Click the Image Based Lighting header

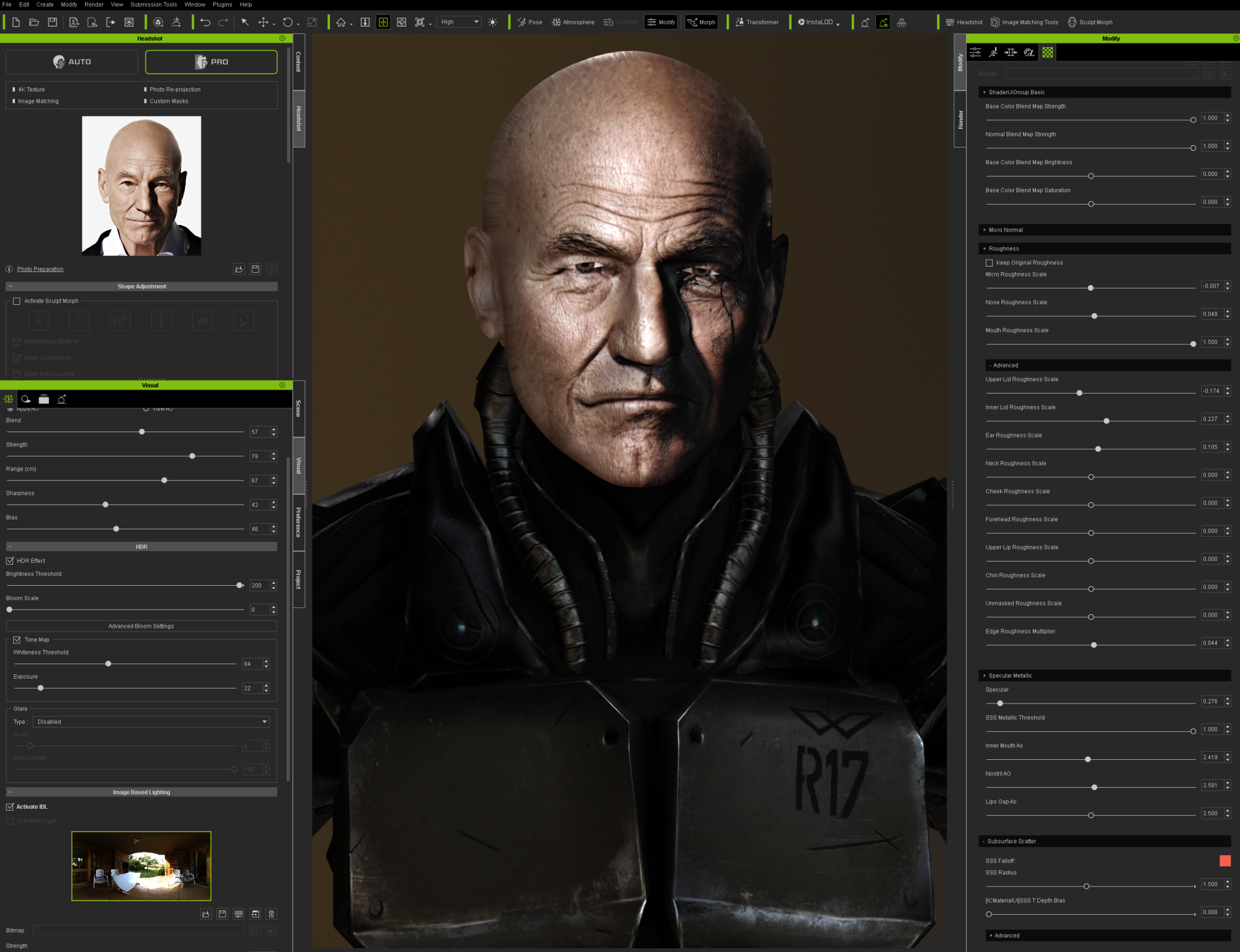(x=141, y=792)
